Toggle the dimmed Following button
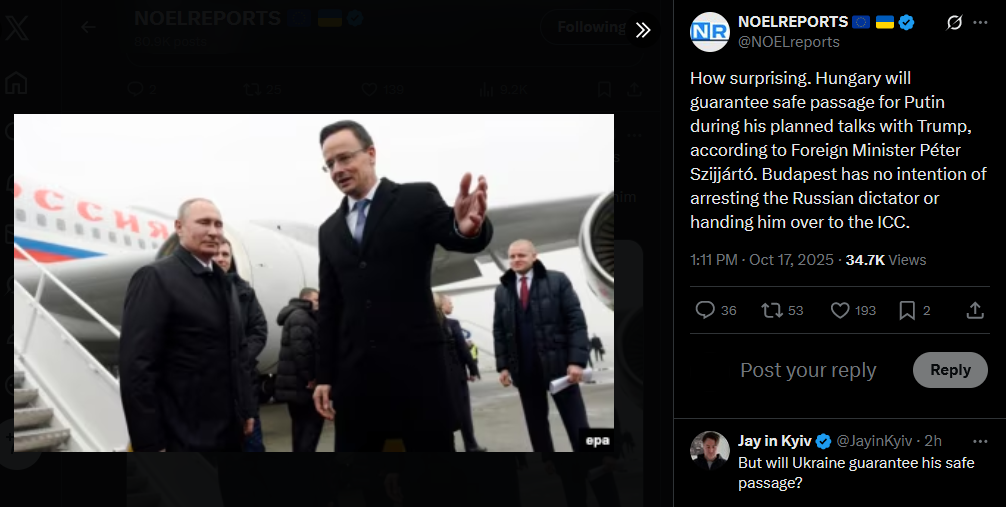Viewport: 1006px width, 507px height. point(591,27)
